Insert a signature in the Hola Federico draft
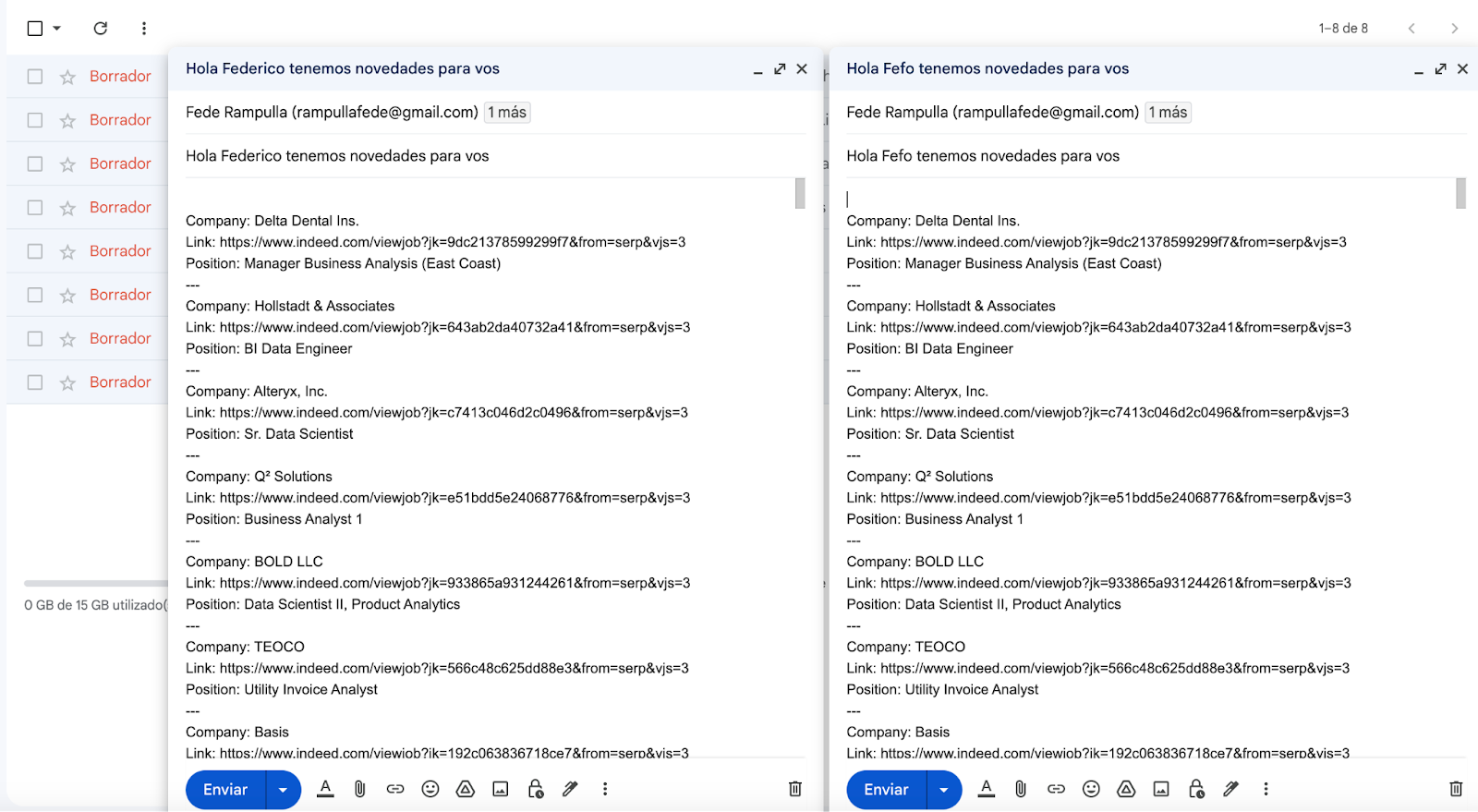The height and width of the screenshot is (812, 1478). point(570,789)
